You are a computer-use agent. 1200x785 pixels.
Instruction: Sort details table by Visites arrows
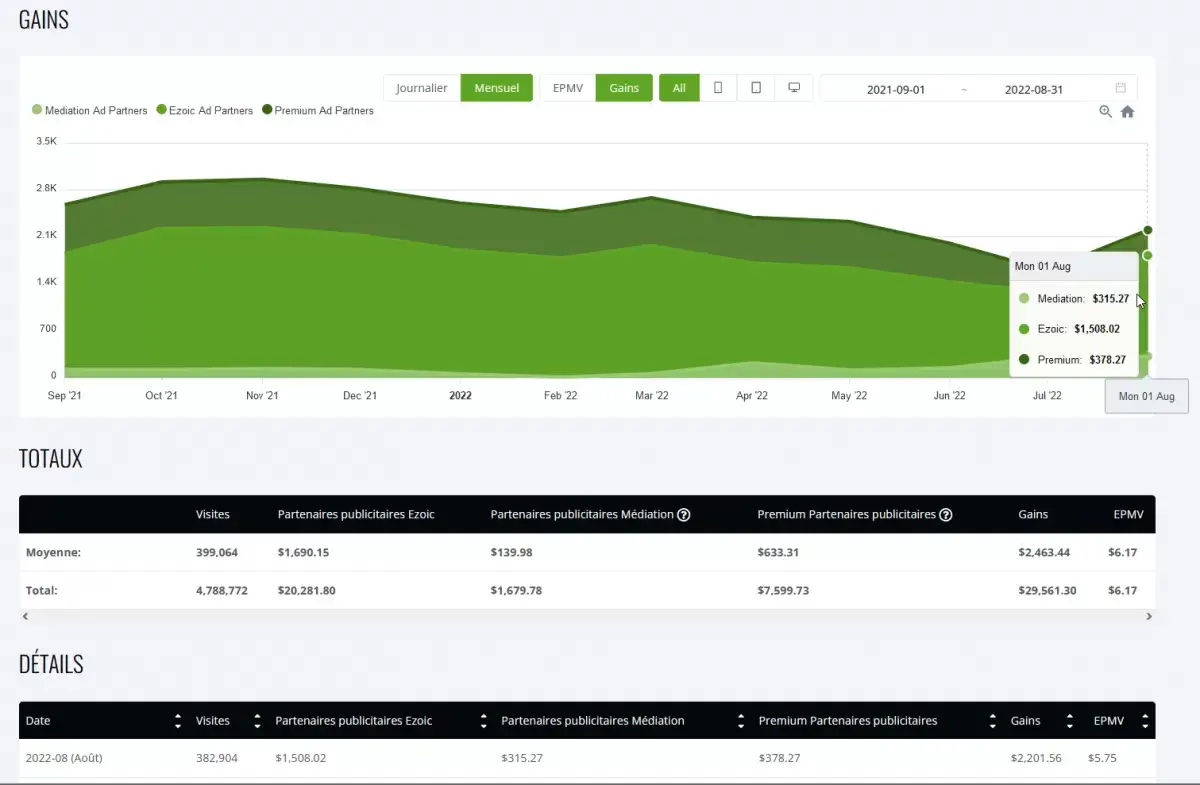[x=257, y=721]
